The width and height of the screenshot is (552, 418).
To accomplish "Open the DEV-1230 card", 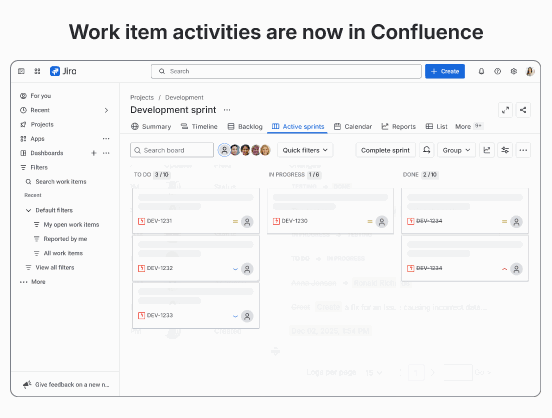I will (330, 210).
